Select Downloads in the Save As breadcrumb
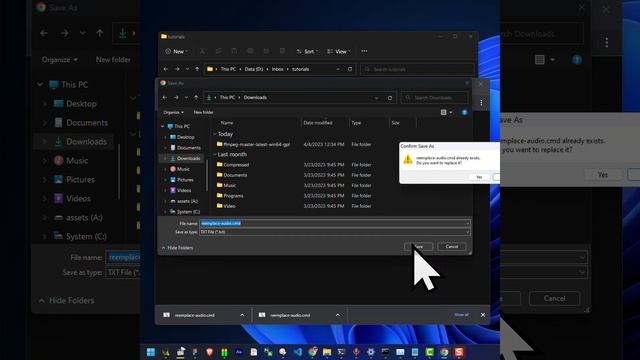This screenshot has height=360, width=640. [255, 98]
